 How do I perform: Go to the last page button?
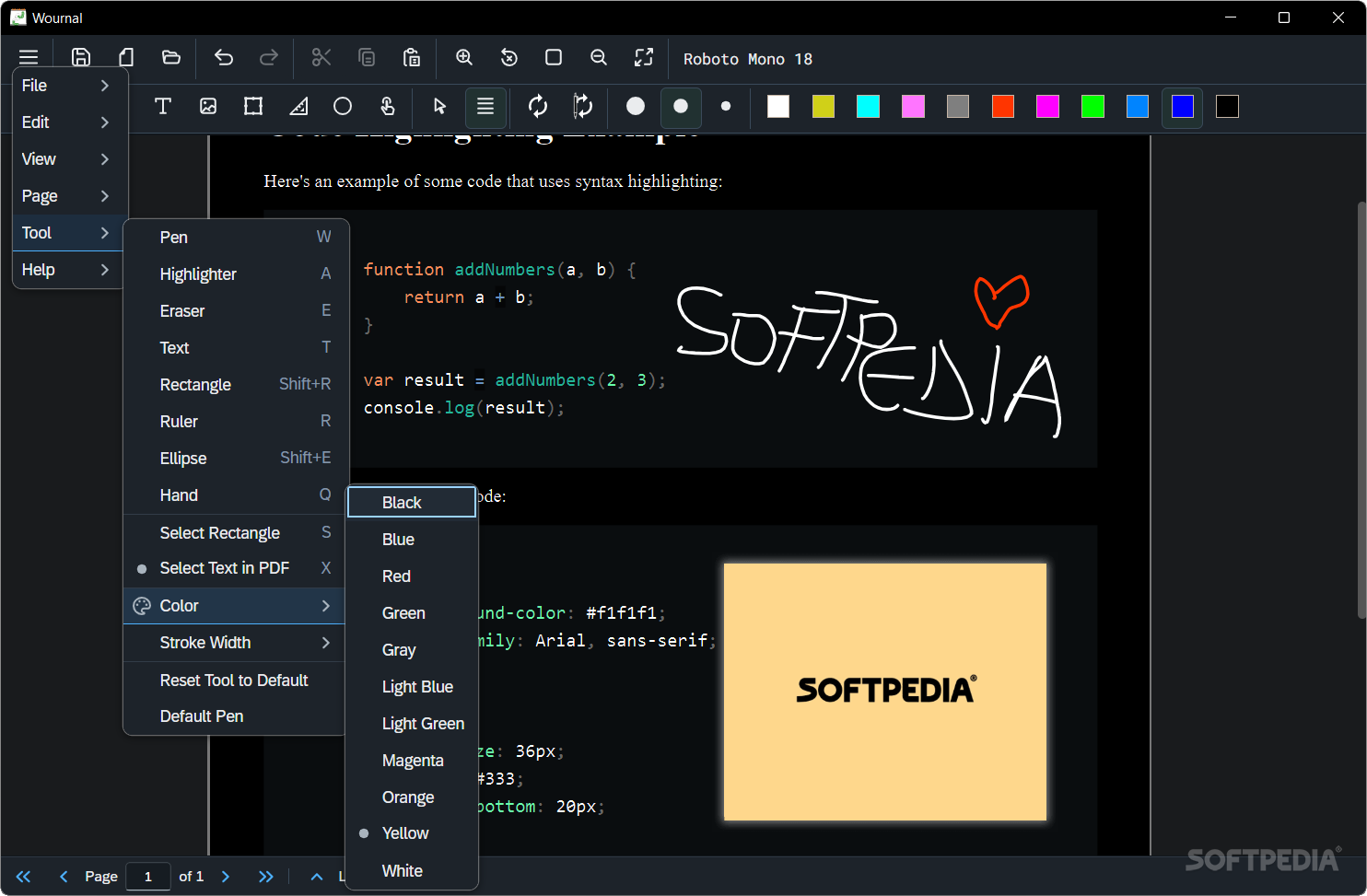(x=266, y=877)
